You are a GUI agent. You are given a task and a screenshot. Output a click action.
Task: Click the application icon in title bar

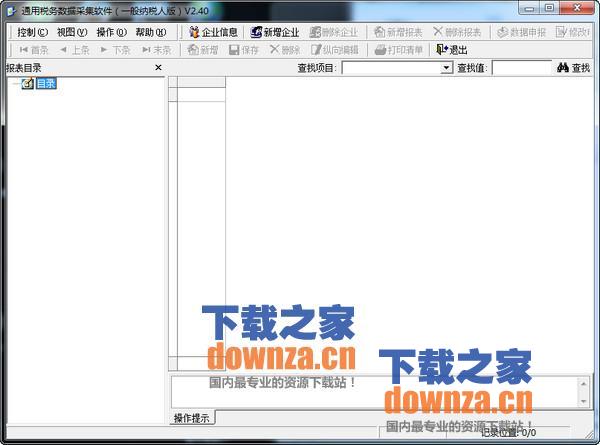coord(11,11)
